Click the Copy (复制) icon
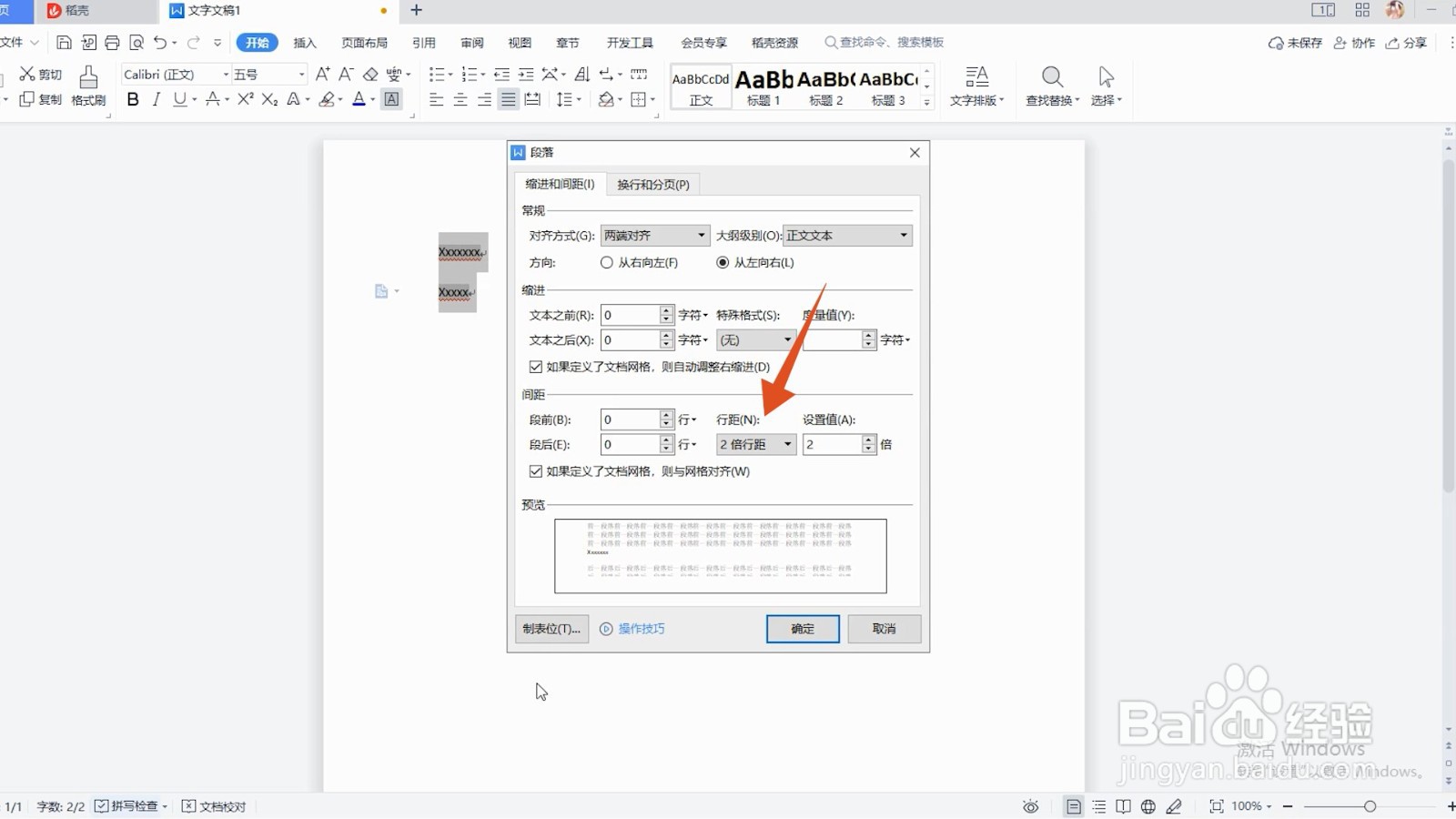The image size is (1456, 819). pyautogui.click(x=27, y=99)
